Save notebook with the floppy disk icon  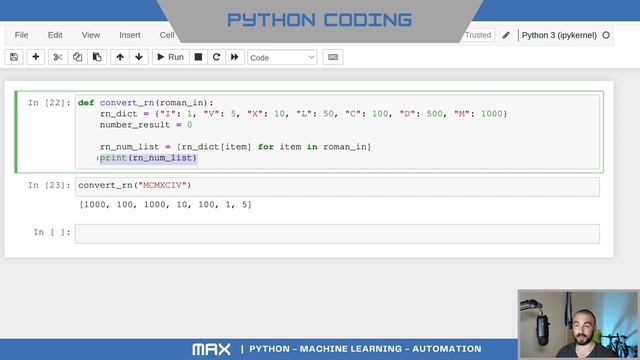pos(14,57)
